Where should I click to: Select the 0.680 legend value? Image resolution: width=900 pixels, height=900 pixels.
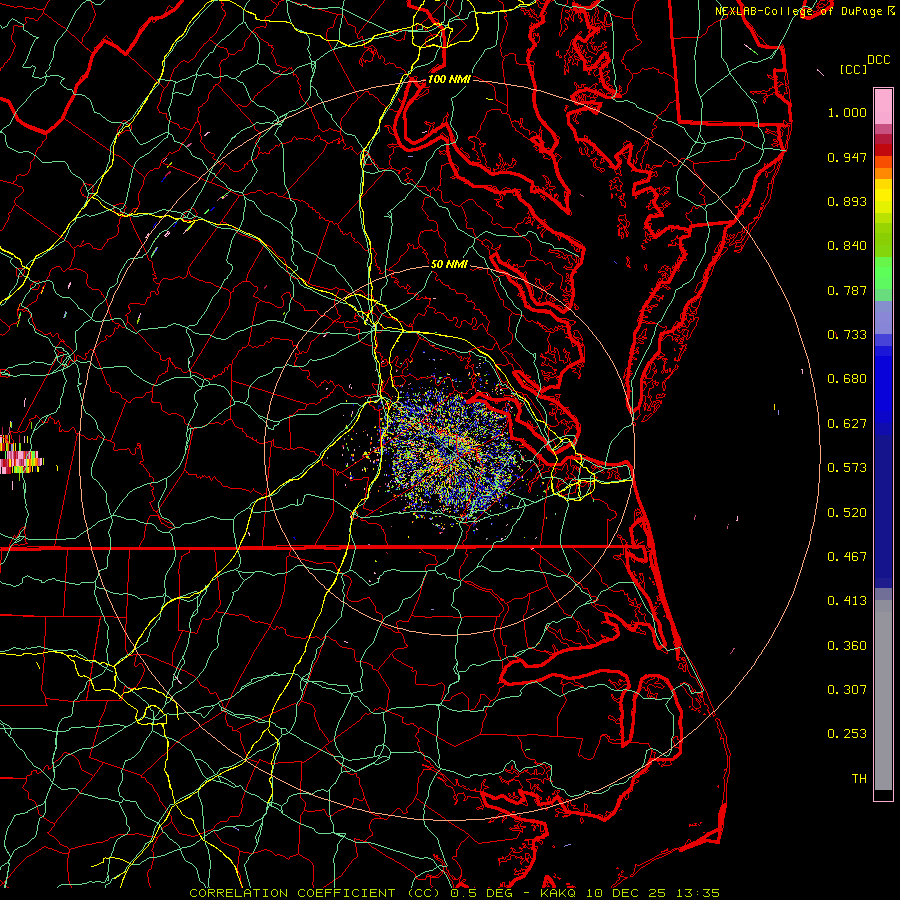(847, 379)
